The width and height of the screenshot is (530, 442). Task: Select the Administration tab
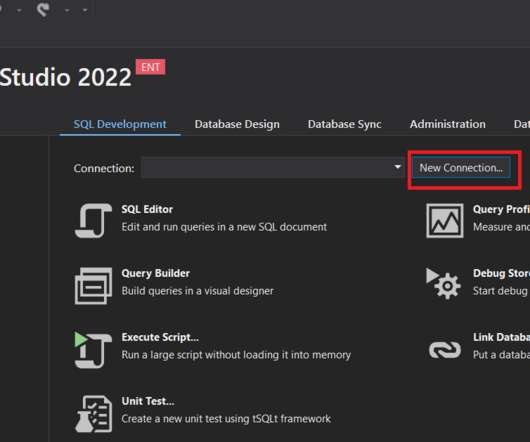(x=448, y=124)
